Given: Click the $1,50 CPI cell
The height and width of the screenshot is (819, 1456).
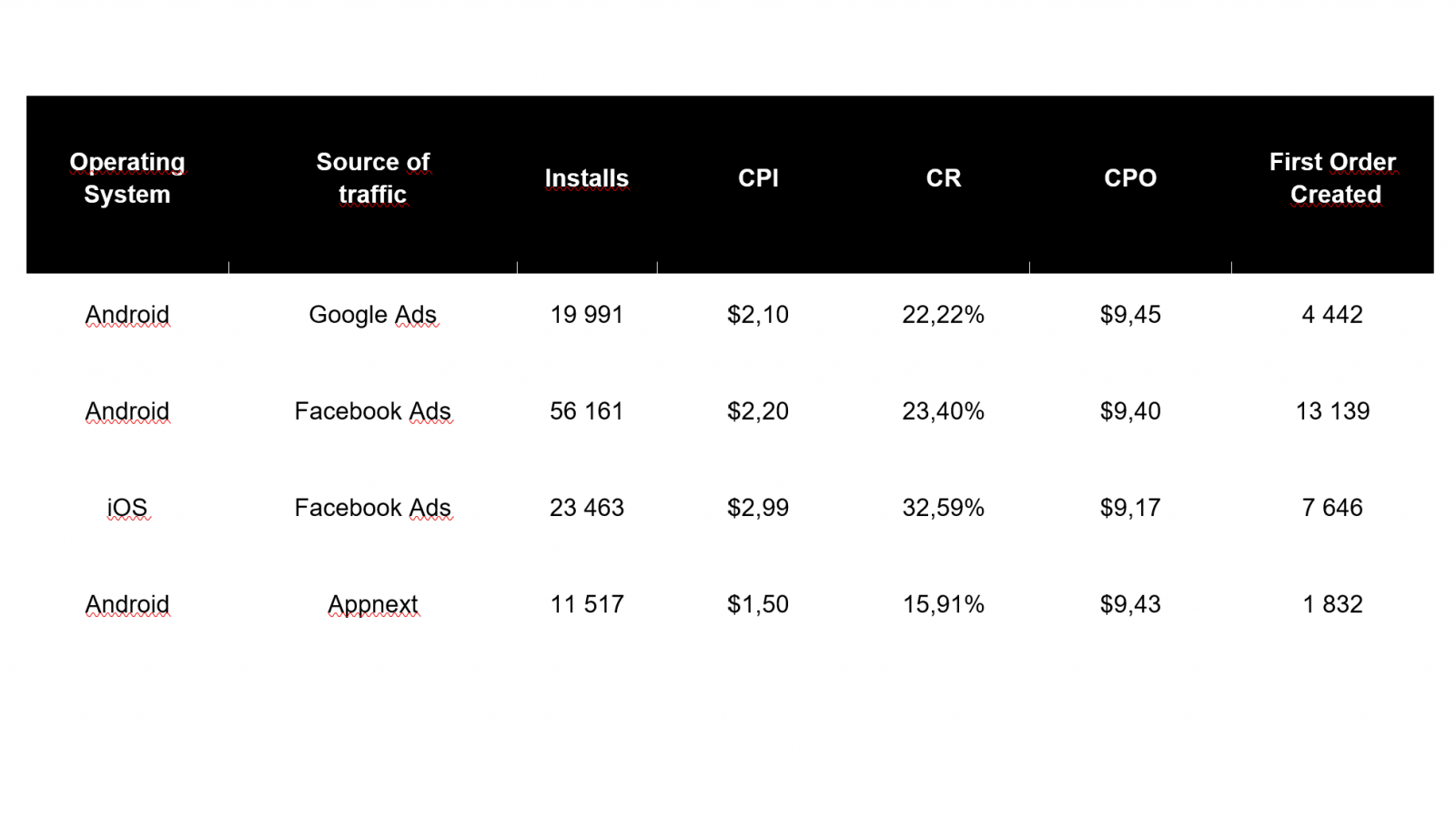Looking at the screenshot, I should click(758, 604).
